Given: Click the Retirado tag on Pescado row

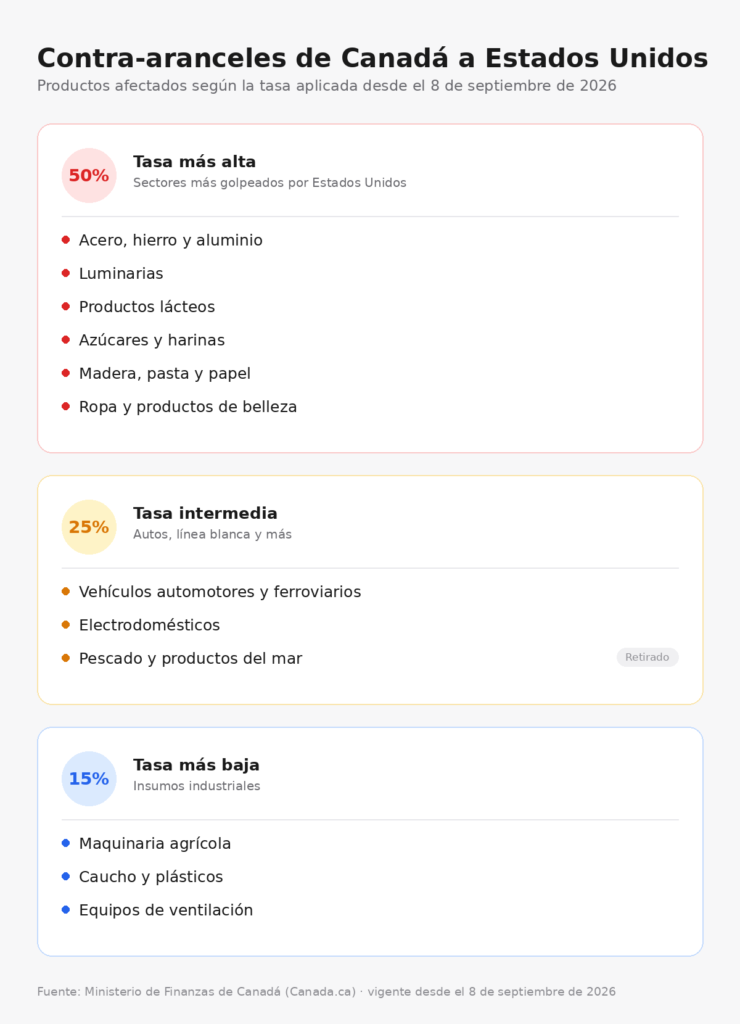Looking at the screenshot, I should 647,657.
